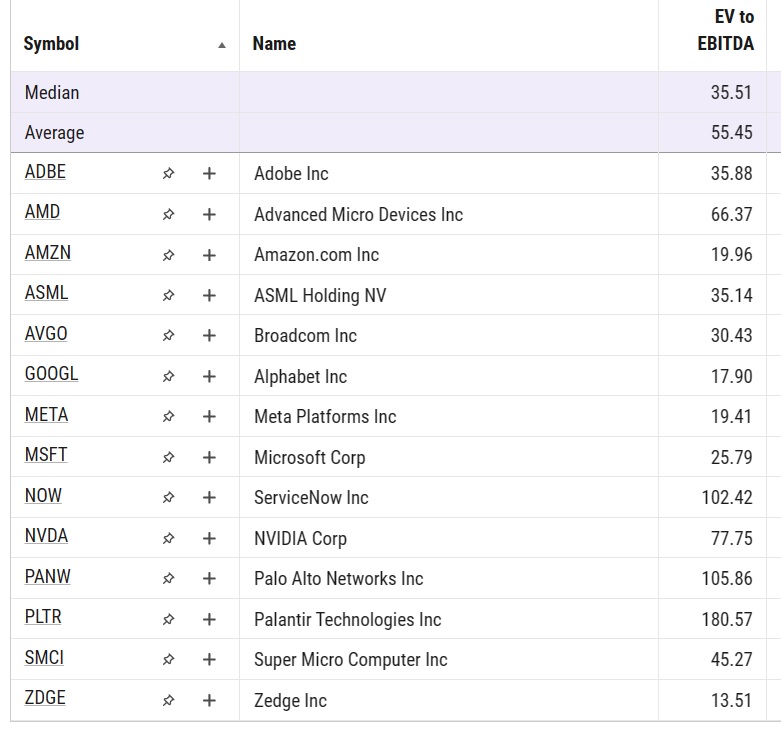781x735 pixels.
Task: Pin the NOW row
Action: tap(168, 497)
